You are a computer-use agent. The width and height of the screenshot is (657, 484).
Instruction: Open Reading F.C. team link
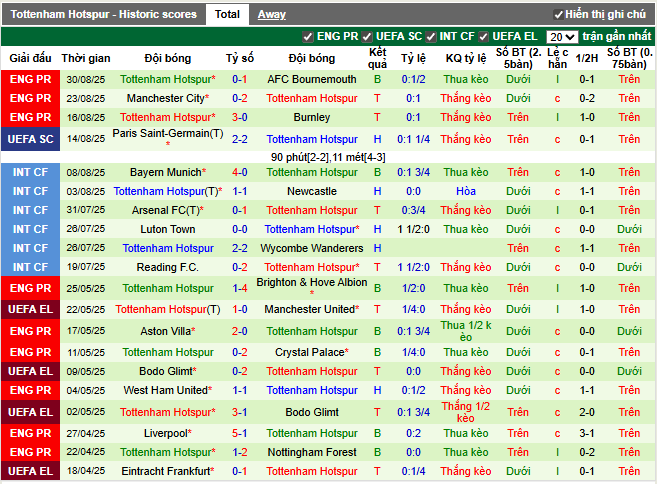(x=168, y=267)
